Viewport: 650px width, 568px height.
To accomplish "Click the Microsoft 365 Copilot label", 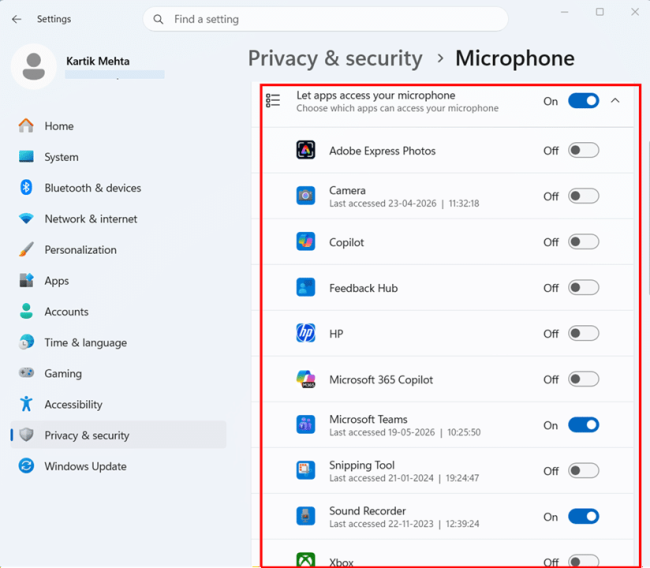I will 381,380.
